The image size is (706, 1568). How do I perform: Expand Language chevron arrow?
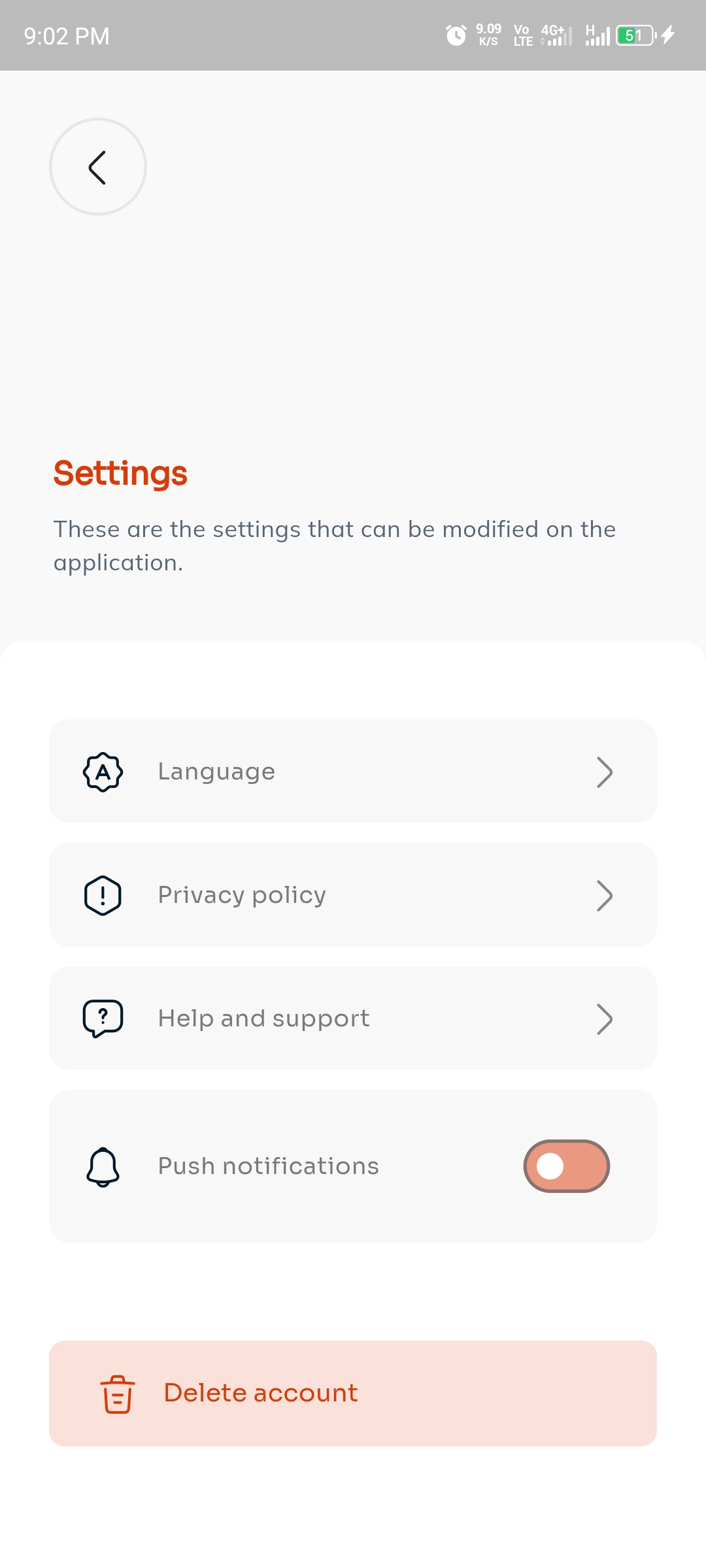tap(604, 772)
